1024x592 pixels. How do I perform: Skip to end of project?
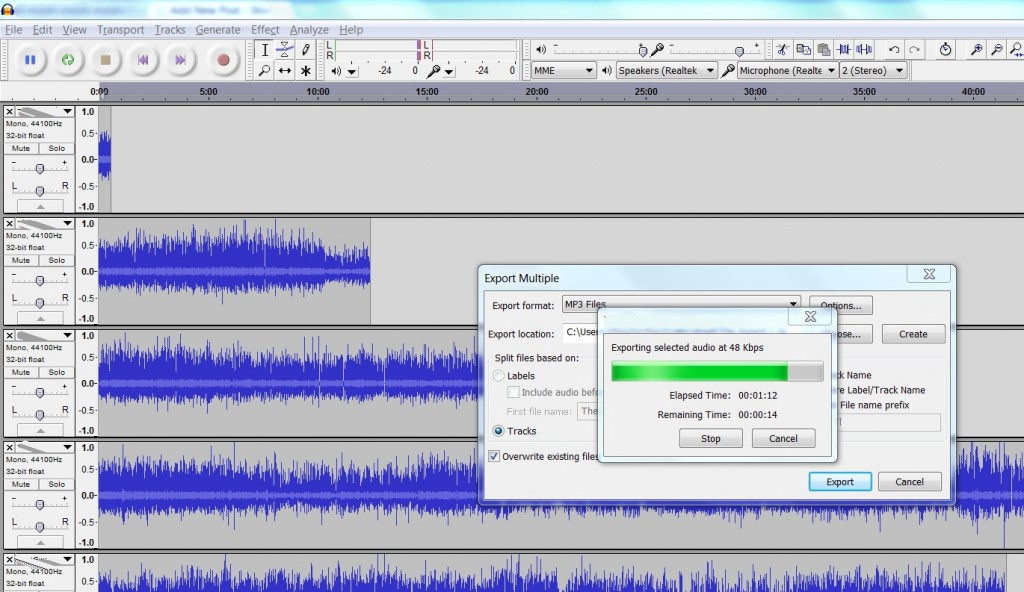(x=180, y=60)
